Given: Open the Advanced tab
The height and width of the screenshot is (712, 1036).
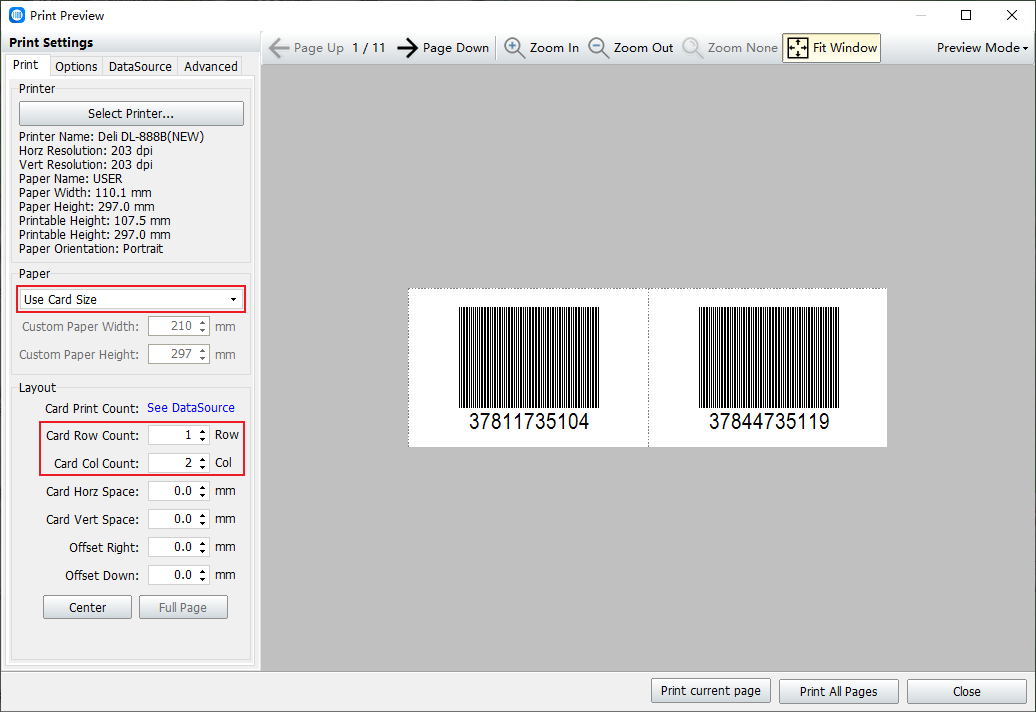Looking at the screenshot, I should click(211, 66).
